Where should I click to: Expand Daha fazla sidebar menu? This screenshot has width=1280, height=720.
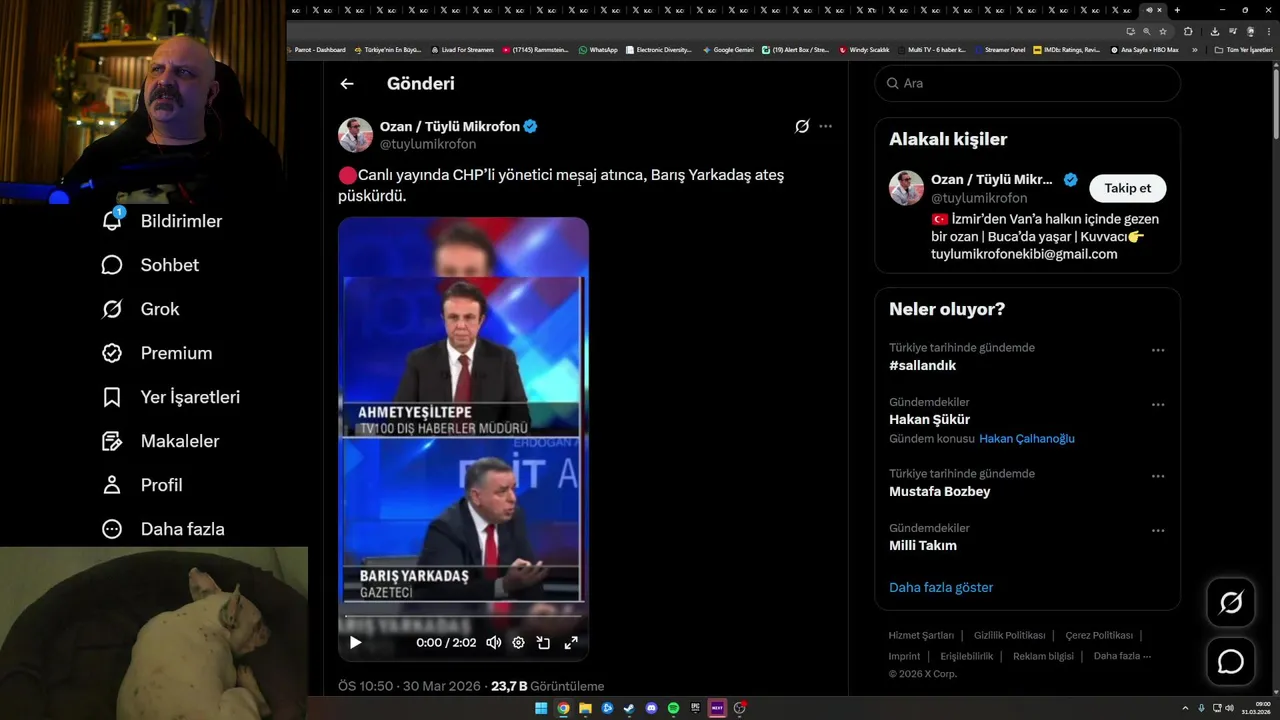point(163,529)
